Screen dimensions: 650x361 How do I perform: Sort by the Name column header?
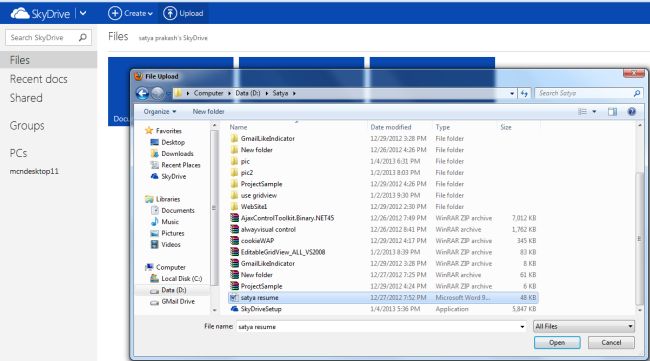coord(238,127)
